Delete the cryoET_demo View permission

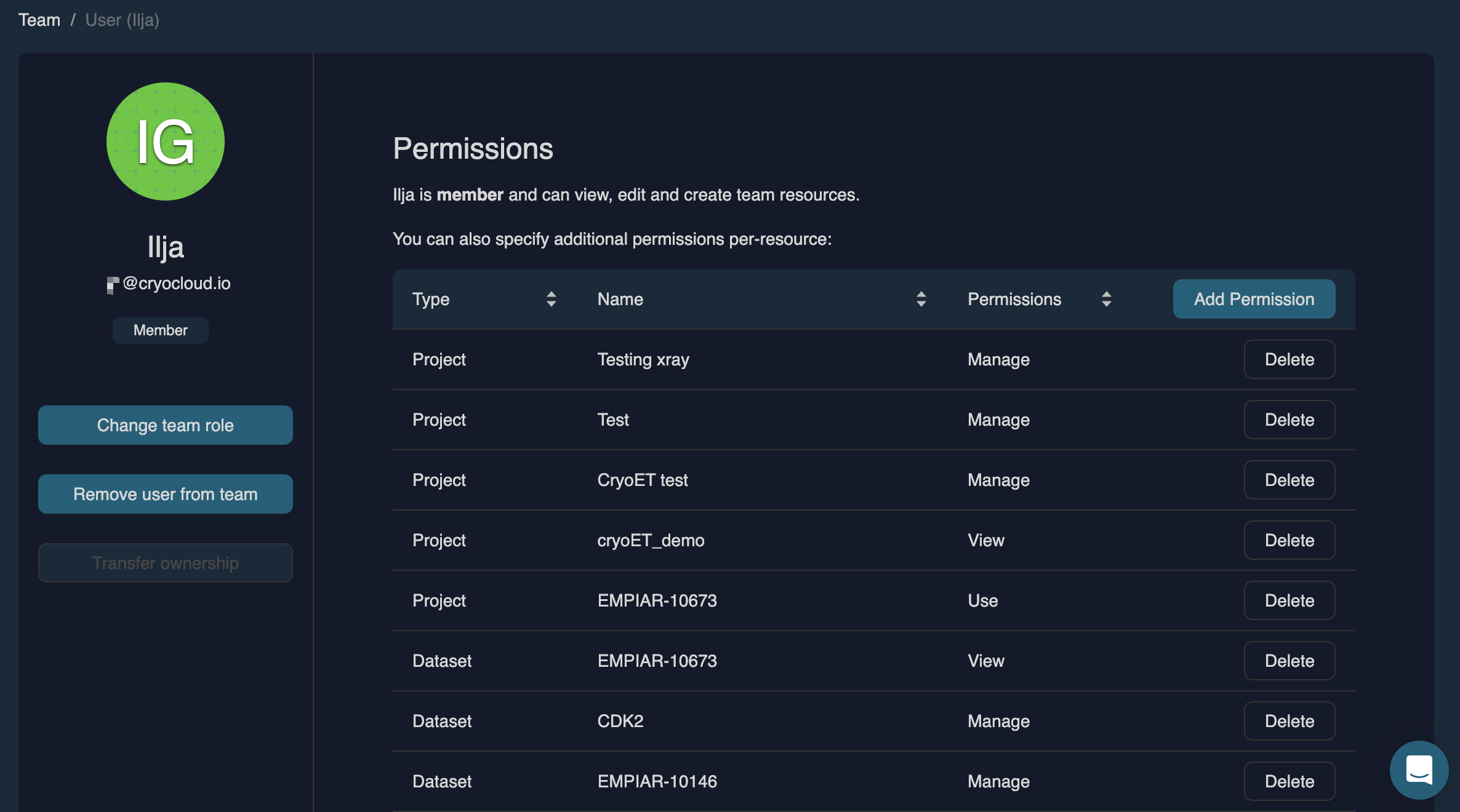(x=1289, y=540)
